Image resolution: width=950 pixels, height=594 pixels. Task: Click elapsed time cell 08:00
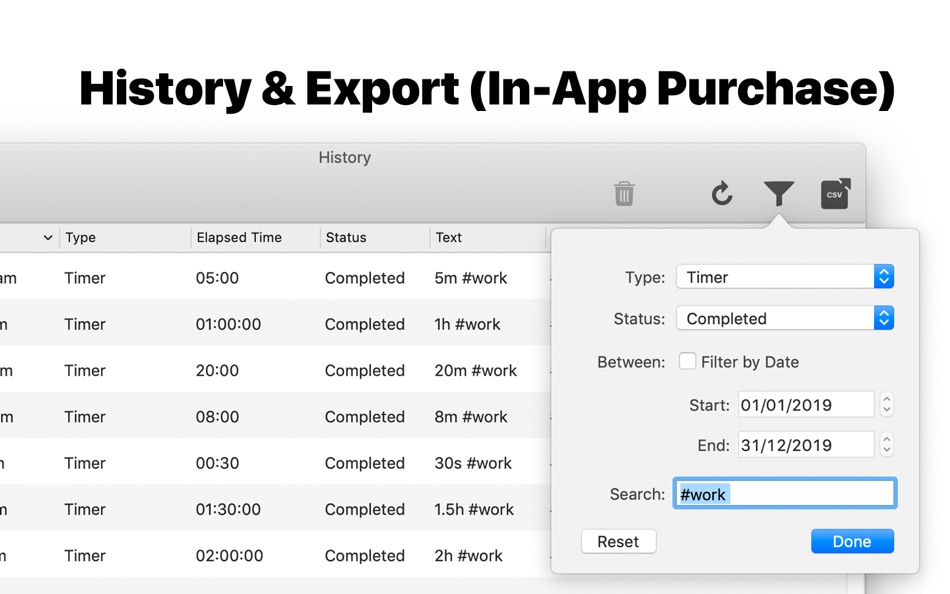(217, 416)
